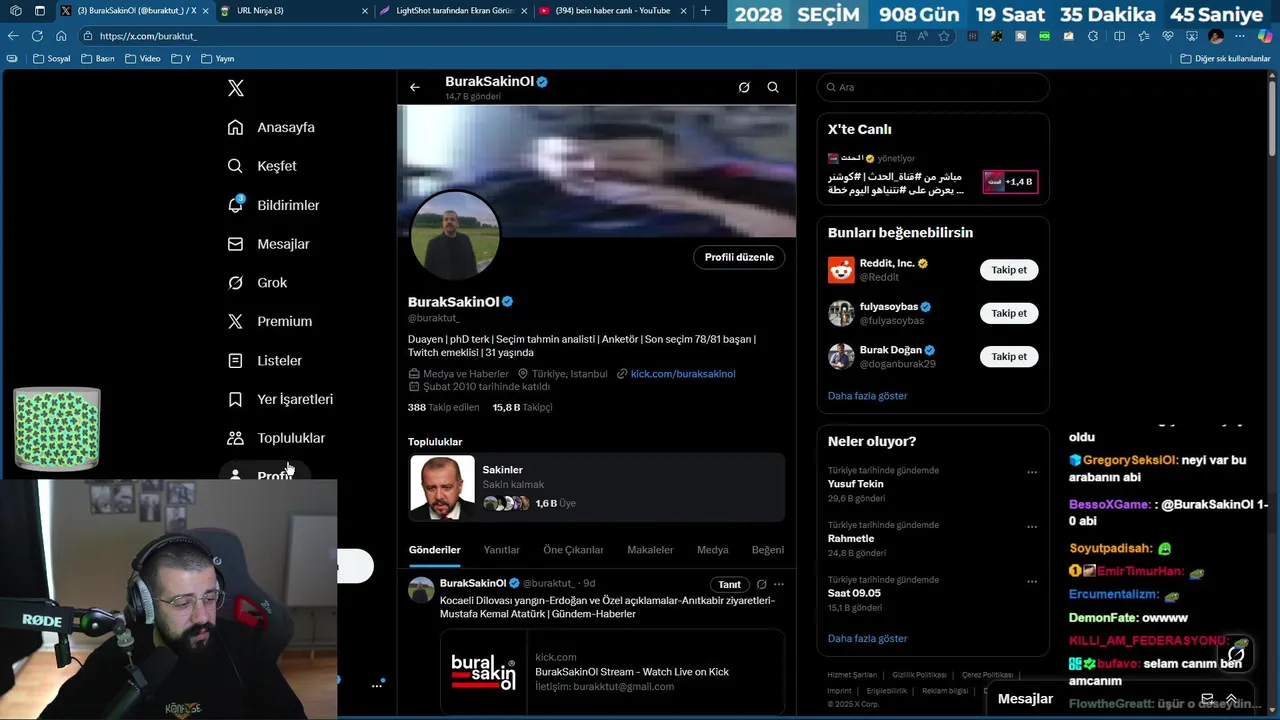Screen dimensions: 1280x720
Task: Switch to the Öne Çıkanlar tab
Action: click(x=573, y=550)
